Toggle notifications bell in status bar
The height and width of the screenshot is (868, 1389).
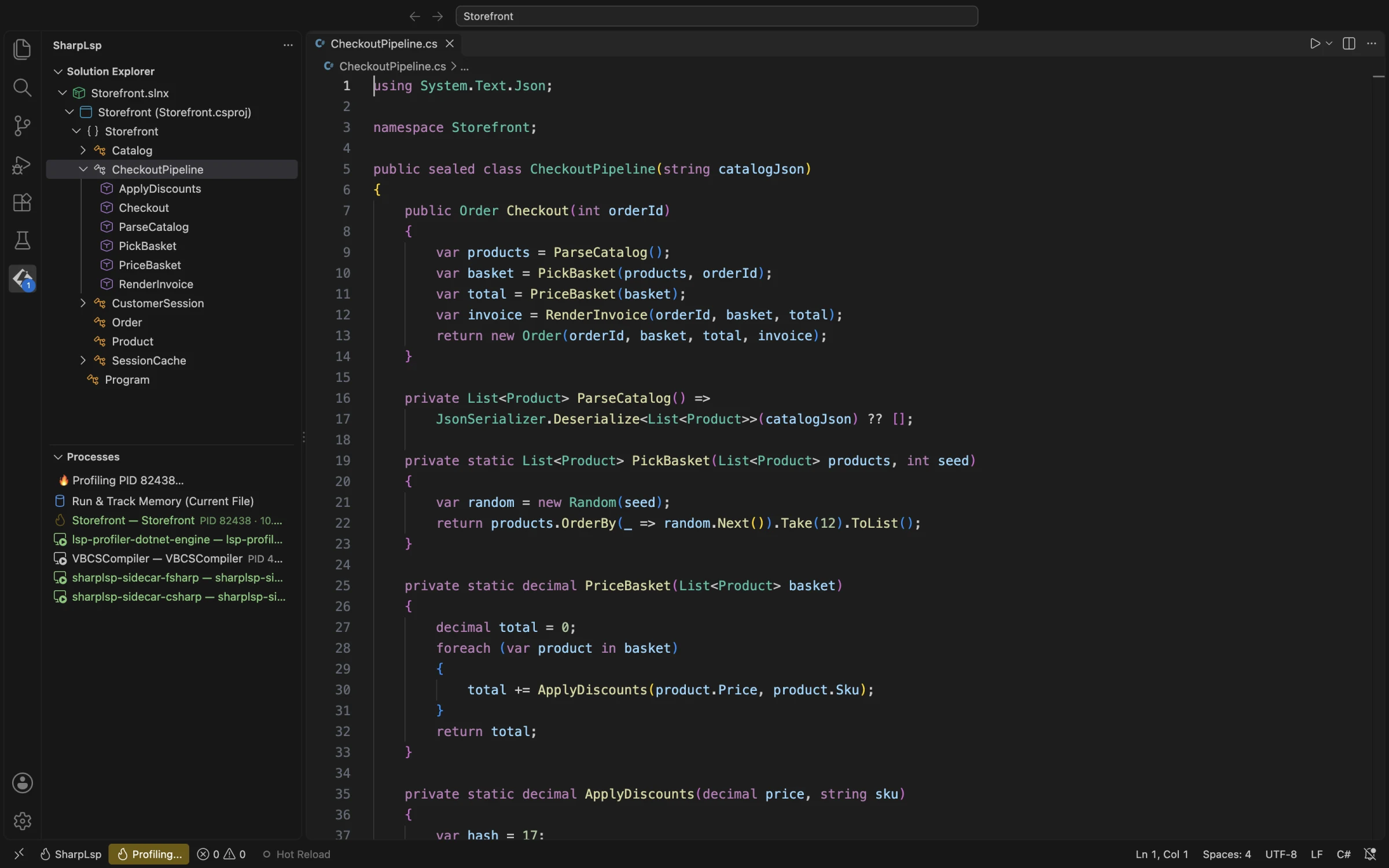(1370, 854)
